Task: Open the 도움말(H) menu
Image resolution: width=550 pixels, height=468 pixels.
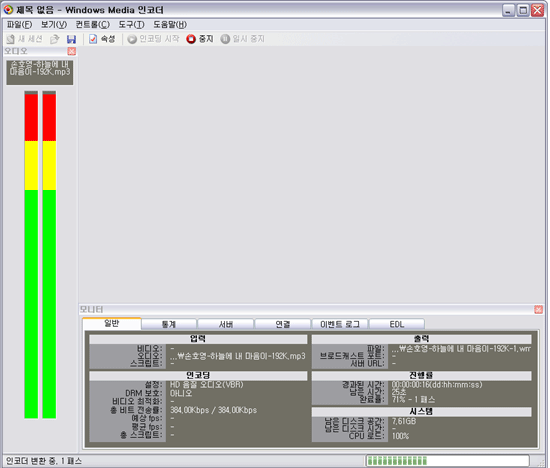Action: point(170,25)
